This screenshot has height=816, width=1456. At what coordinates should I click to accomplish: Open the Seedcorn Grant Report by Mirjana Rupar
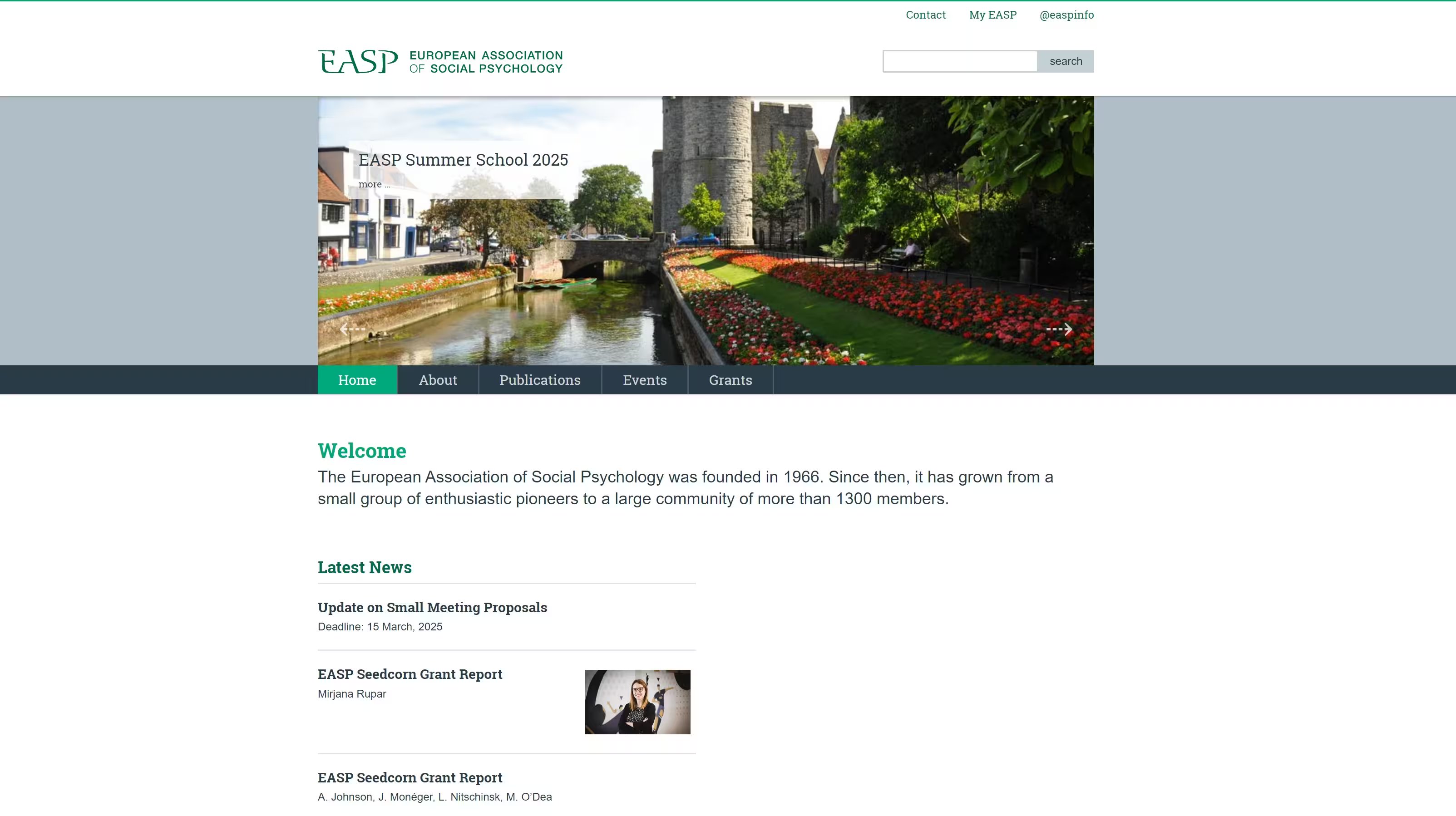410,674
